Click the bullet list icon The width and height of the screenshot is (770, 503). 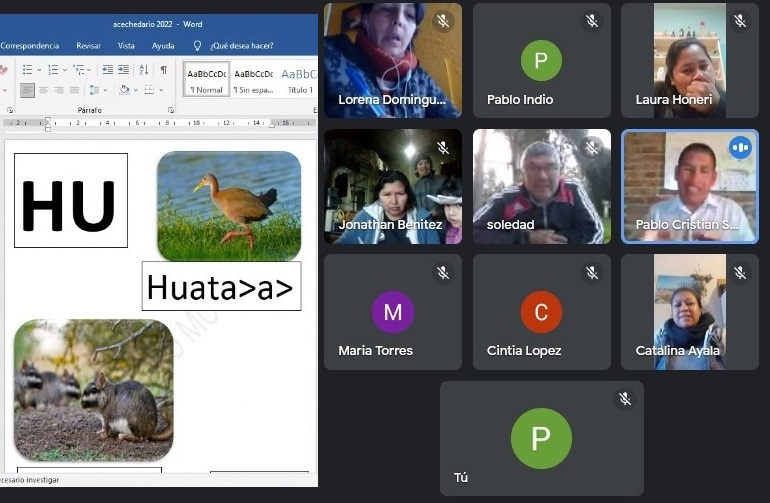27,70
